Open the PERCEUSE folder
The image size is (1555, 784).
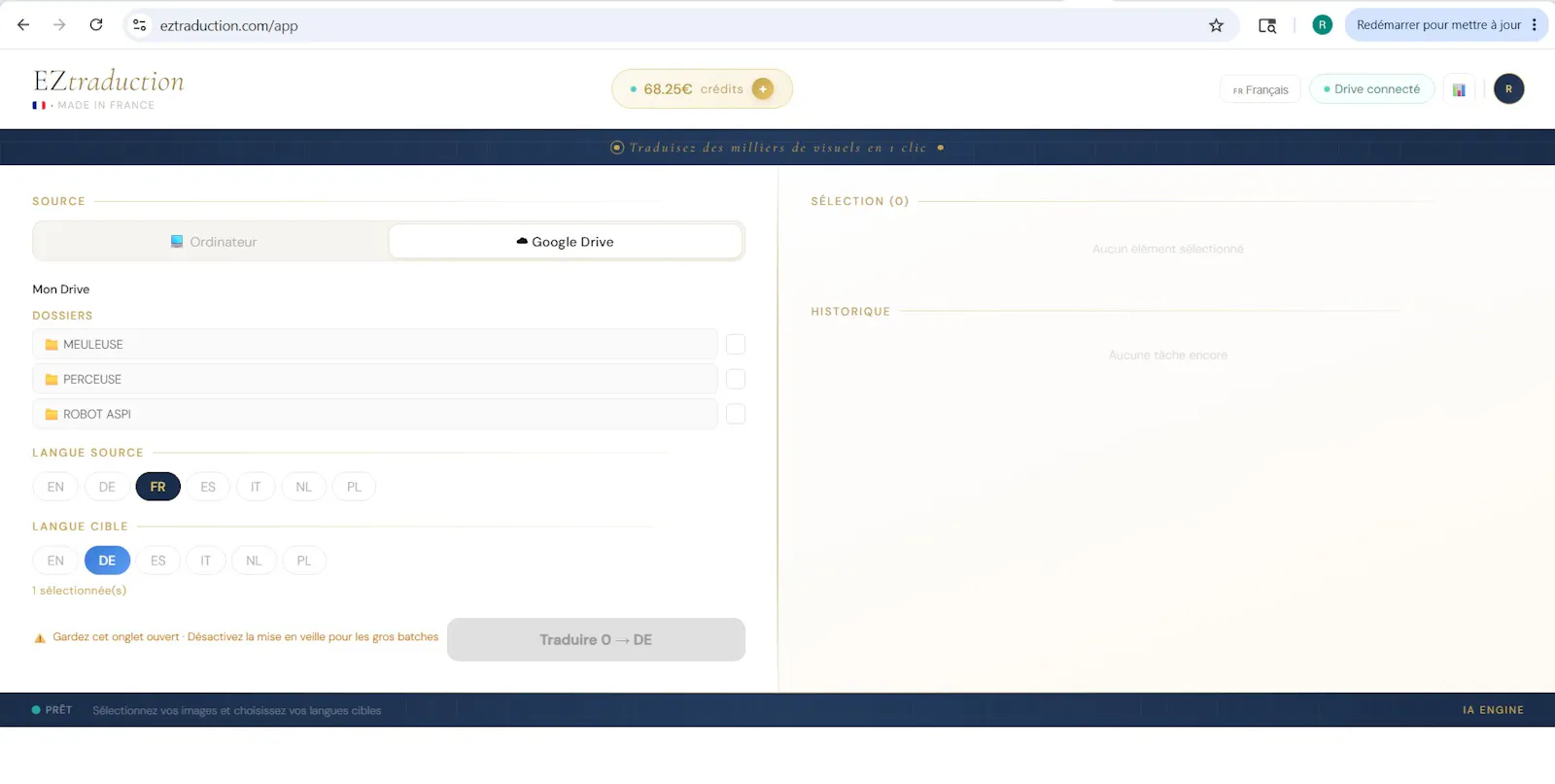(x=375, y=379)
